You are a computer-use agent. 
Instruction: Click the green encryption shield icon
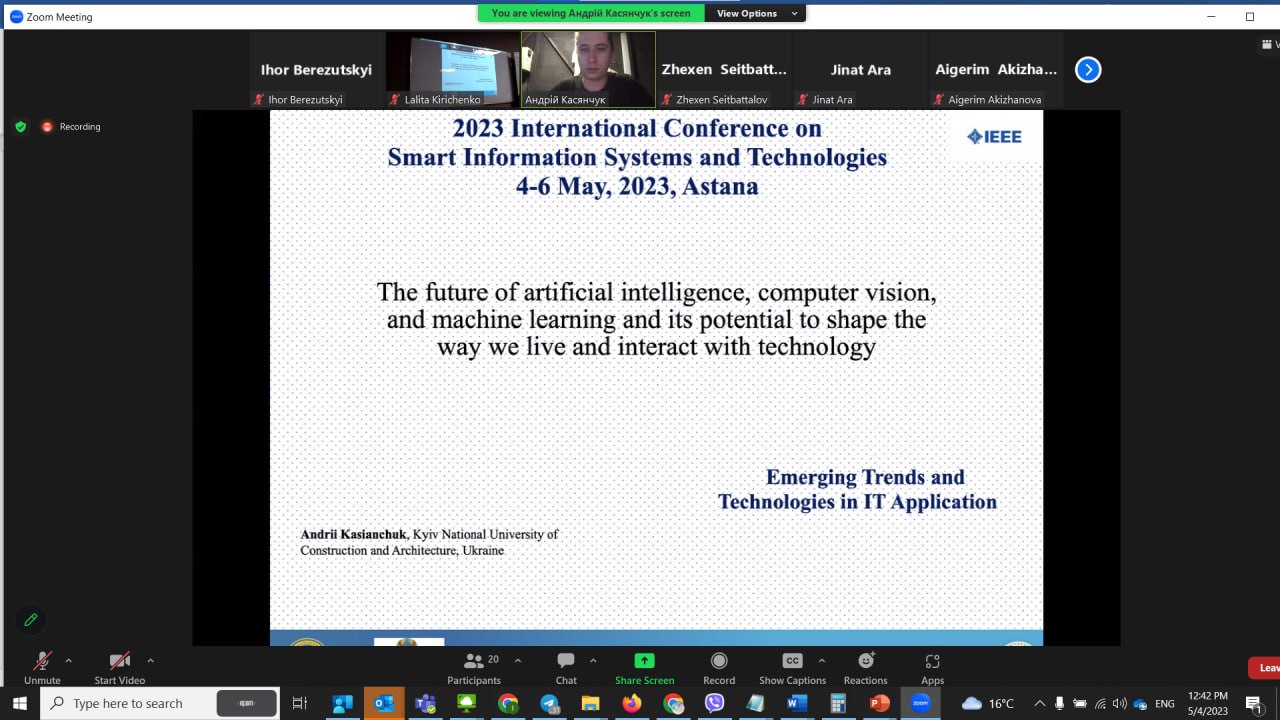pos(20,127)
